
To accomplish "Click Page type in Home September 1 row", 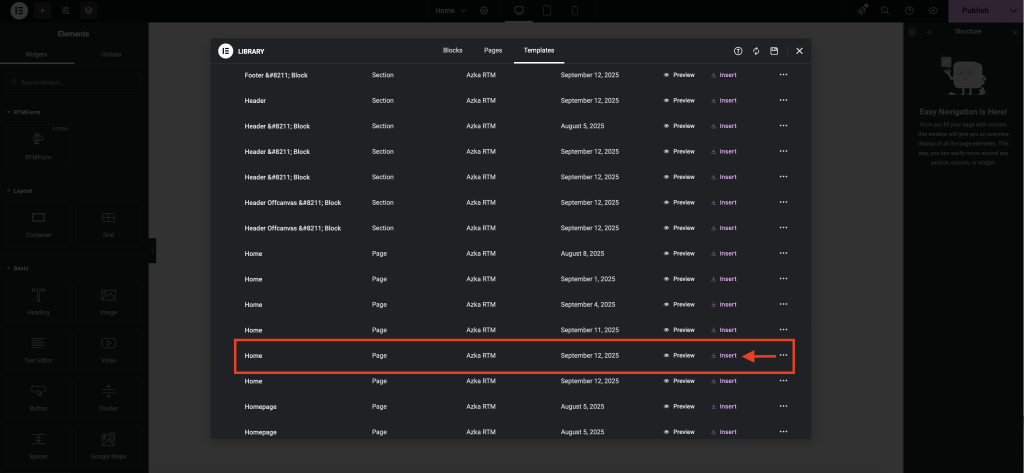I will pyautogui.click(x=379, y=279).
